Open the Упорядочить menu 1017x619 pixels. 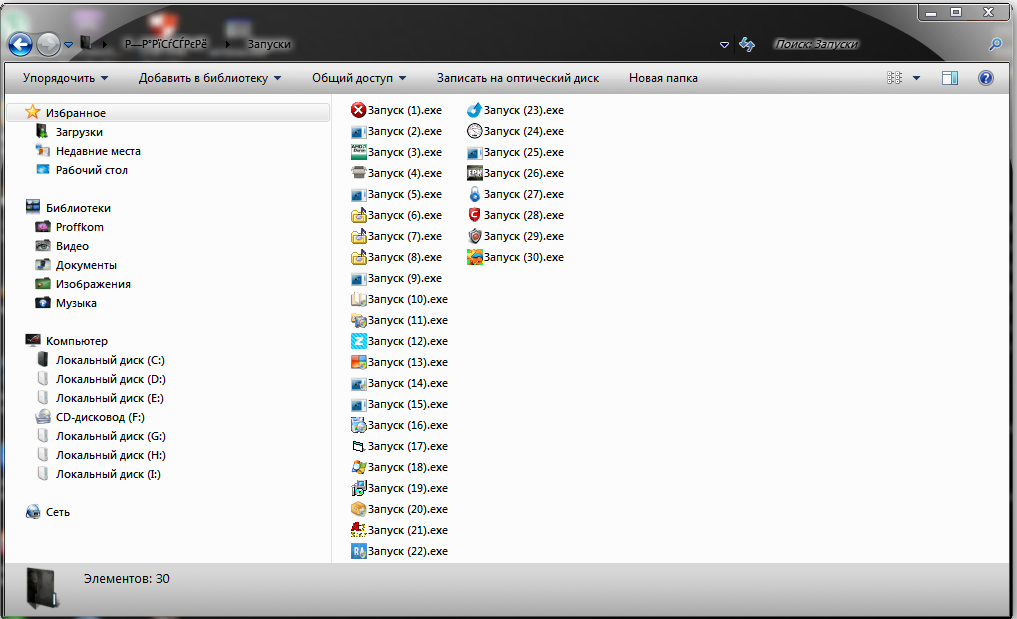[x=66, y=78]
